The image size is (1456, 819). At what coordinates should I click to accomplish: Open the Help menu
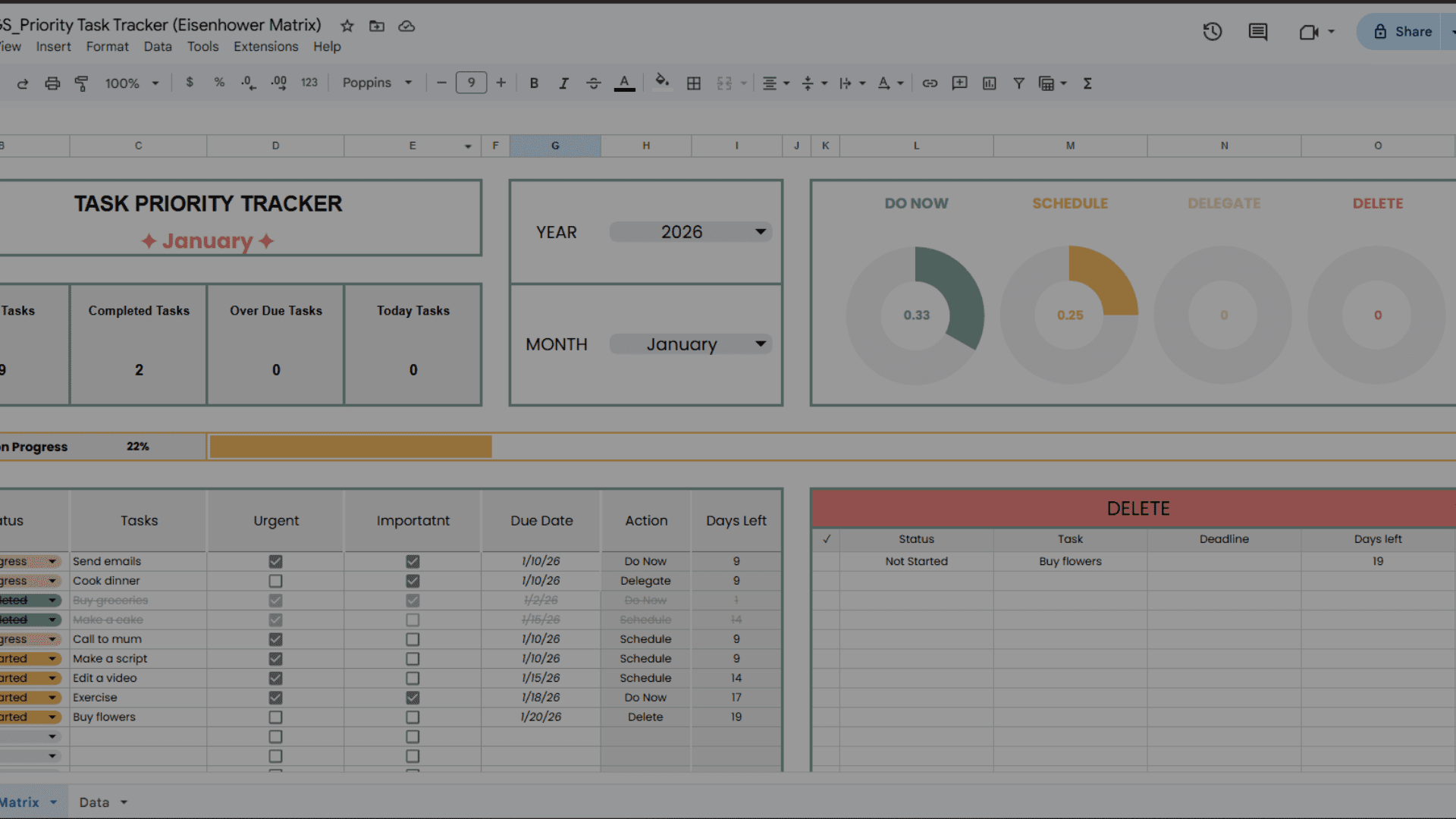pos(327,46)
